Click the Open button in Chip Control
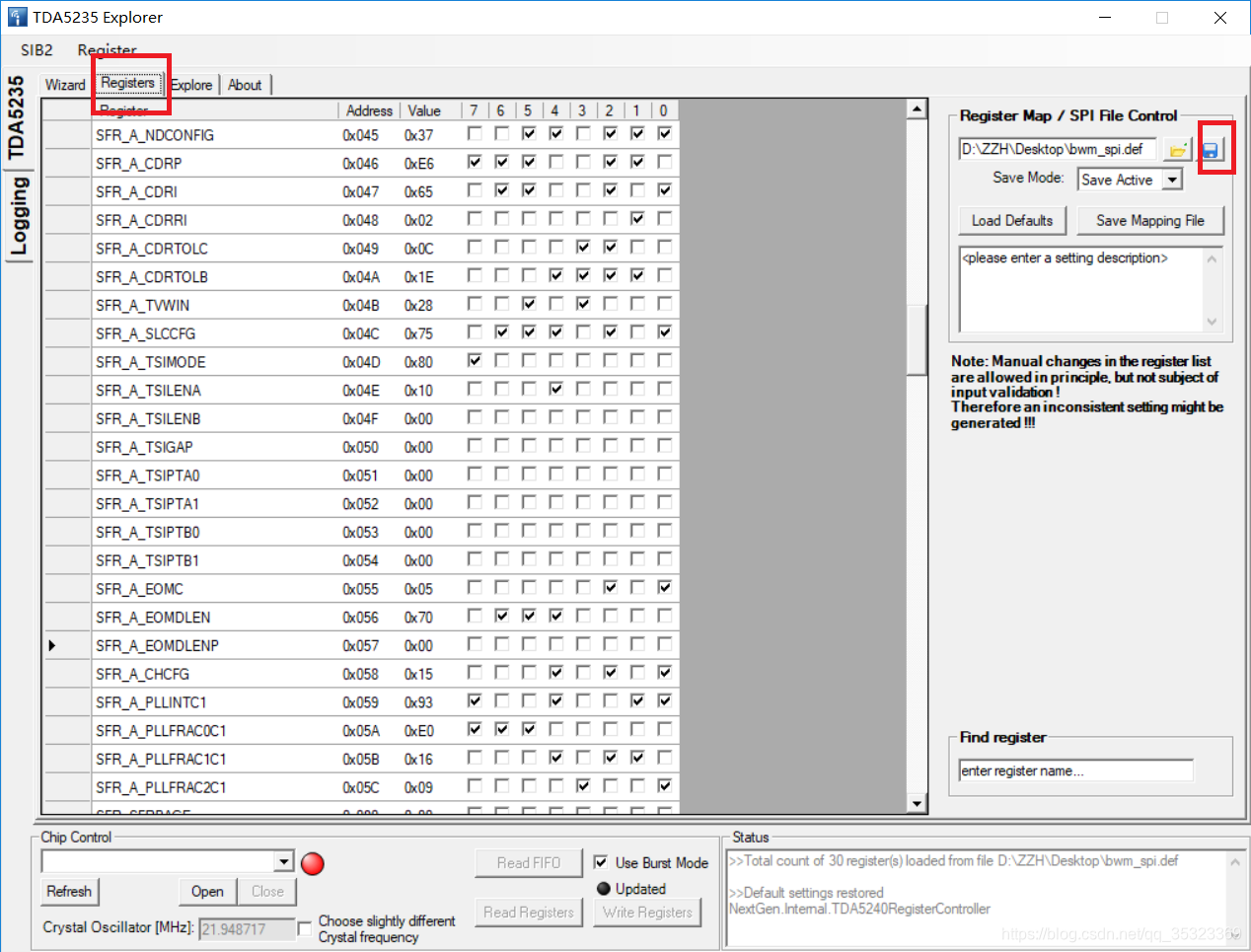Viewport: 1251px width, 952px height. coord(207,892)
